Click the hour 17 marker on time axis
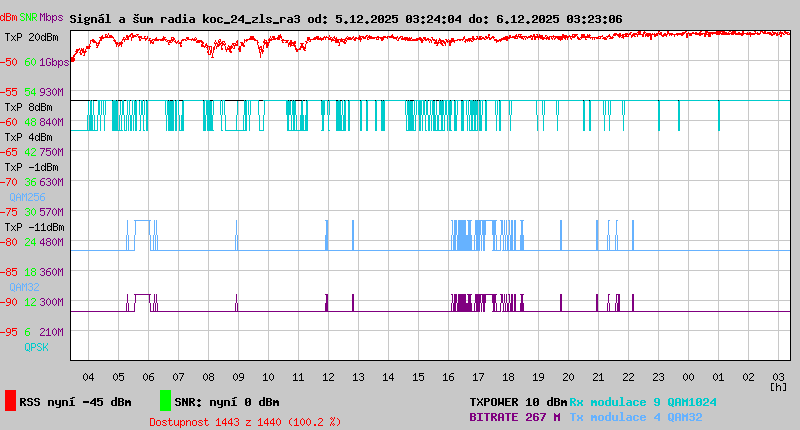 pyautogui.click(x=478, y=377)
